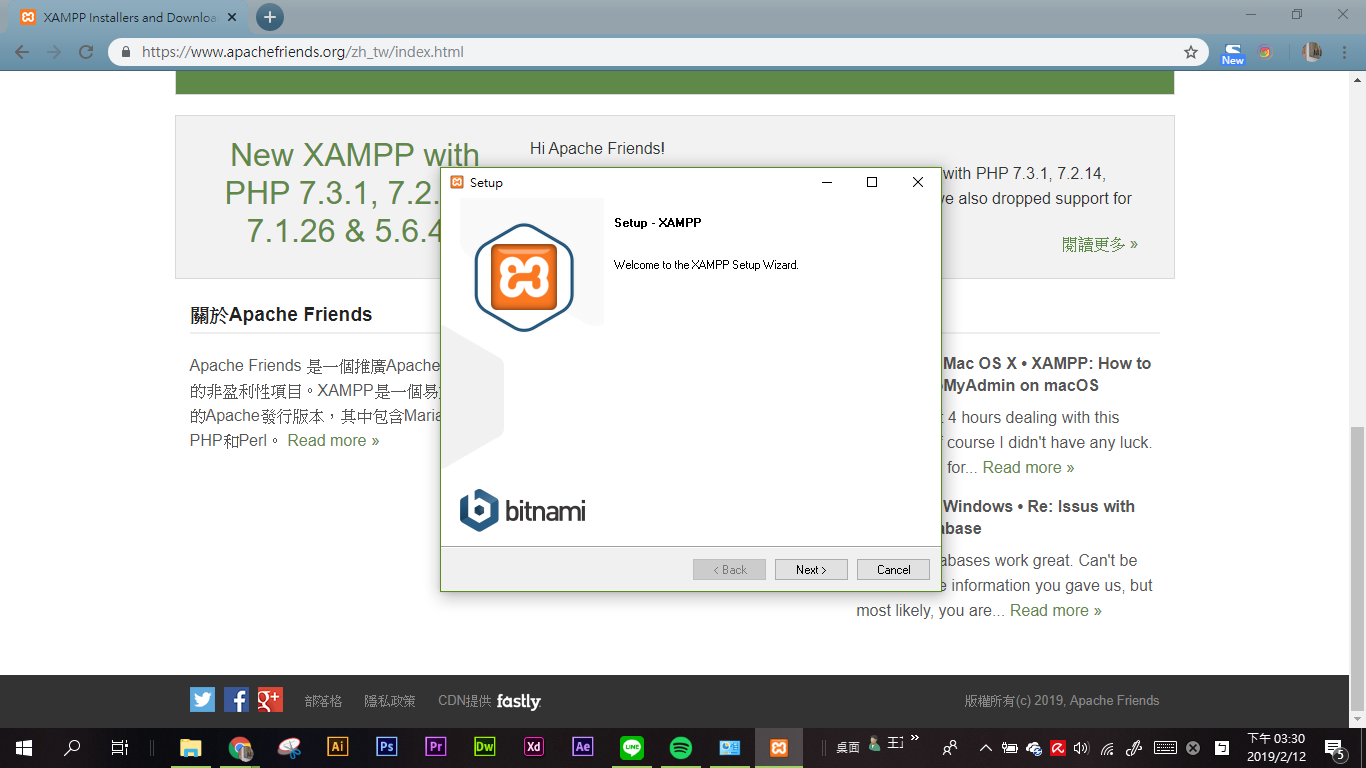Expand the 桌面 toolbar chevron in the taskbar
Screen dimensions: 1366x768
(x=914, y=738)
